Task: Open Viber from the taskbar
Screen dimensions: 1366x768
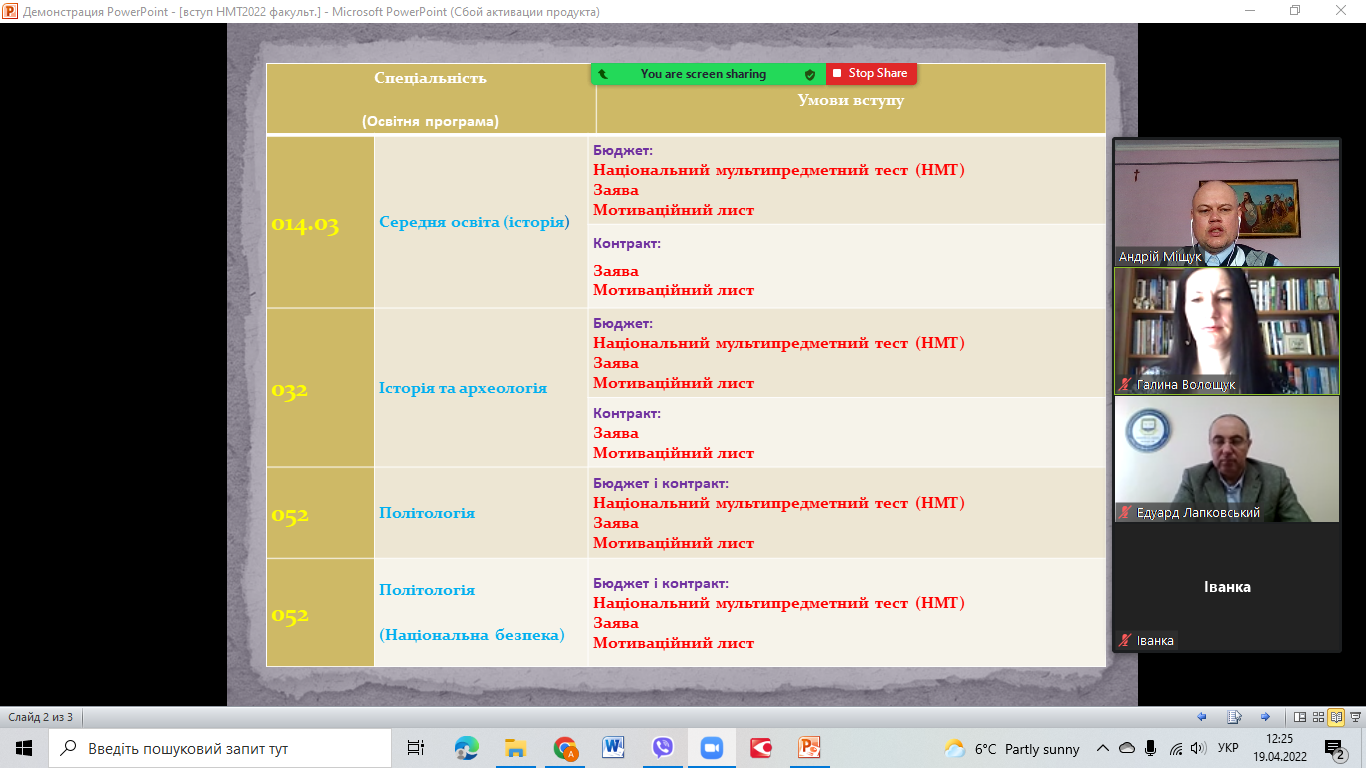Action: 662,748
